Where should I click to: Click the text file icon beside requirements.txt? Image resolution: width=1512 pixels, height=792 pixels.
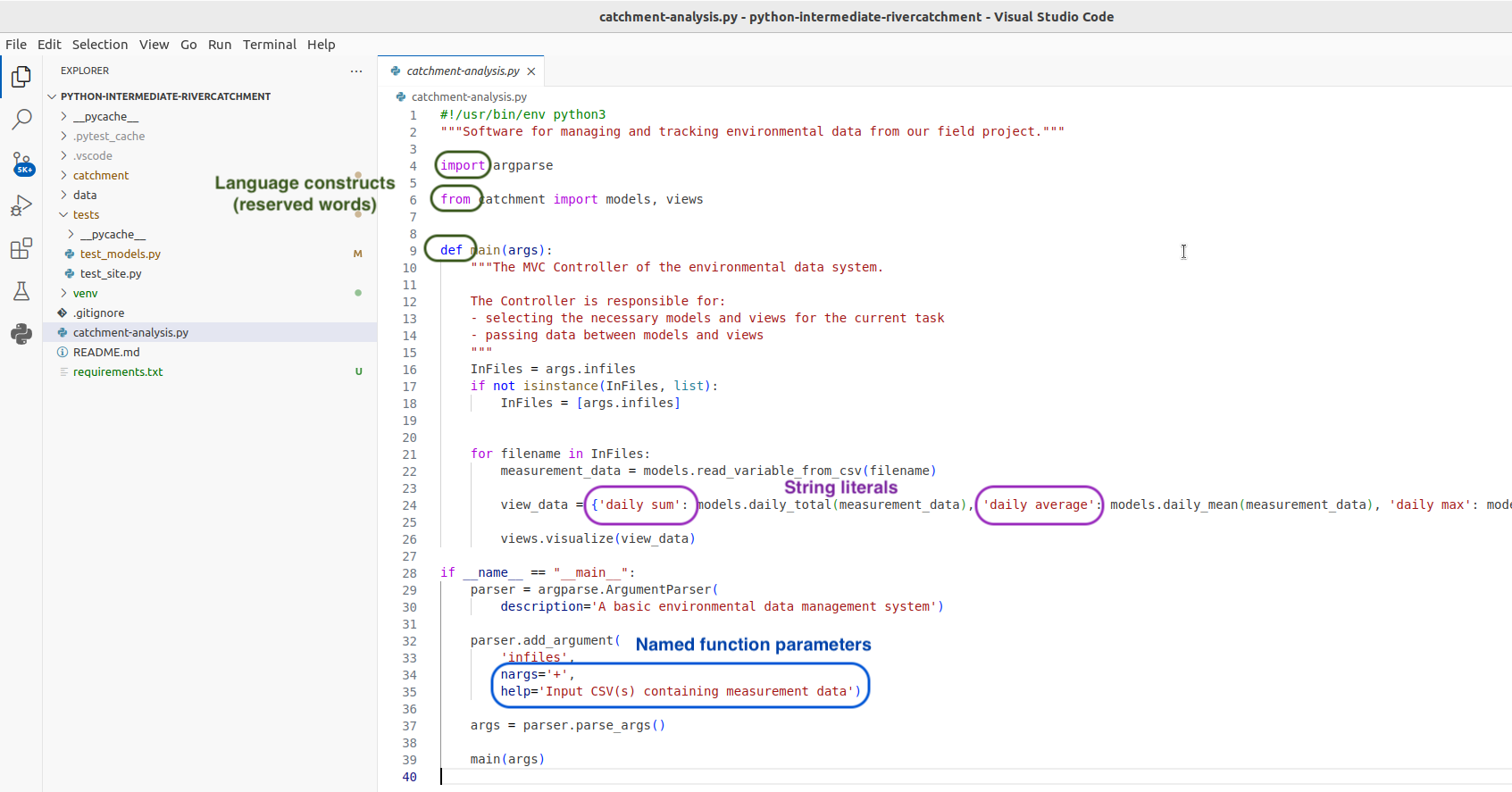tap(63, 372)
